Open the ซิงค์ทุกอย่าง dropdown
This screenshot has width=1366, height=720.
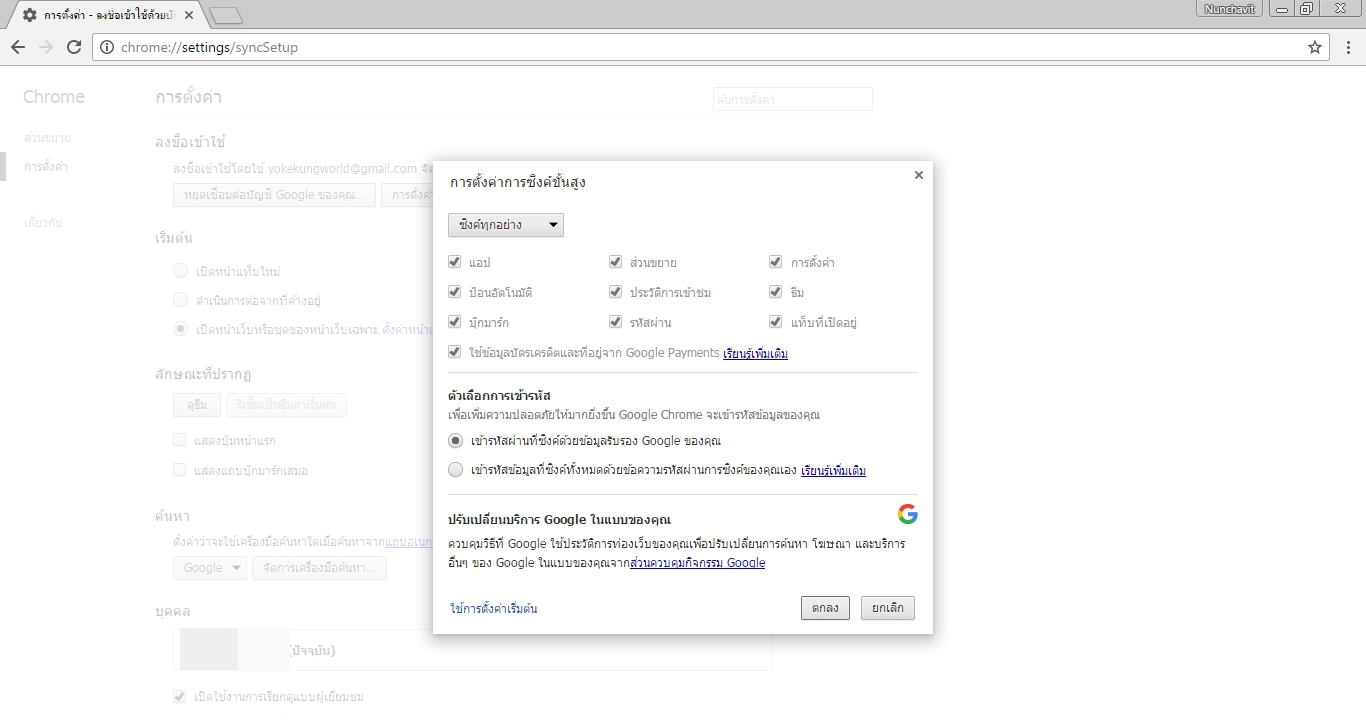(x=506, y=225)
